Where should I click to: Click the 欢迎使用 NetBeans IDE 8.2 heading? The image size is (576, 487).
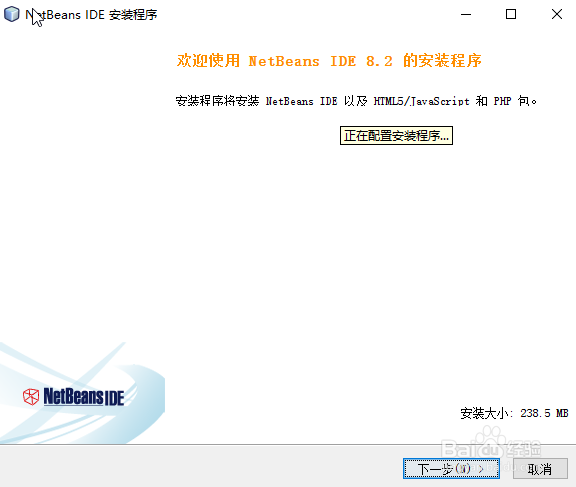click(x=329, y=61)
